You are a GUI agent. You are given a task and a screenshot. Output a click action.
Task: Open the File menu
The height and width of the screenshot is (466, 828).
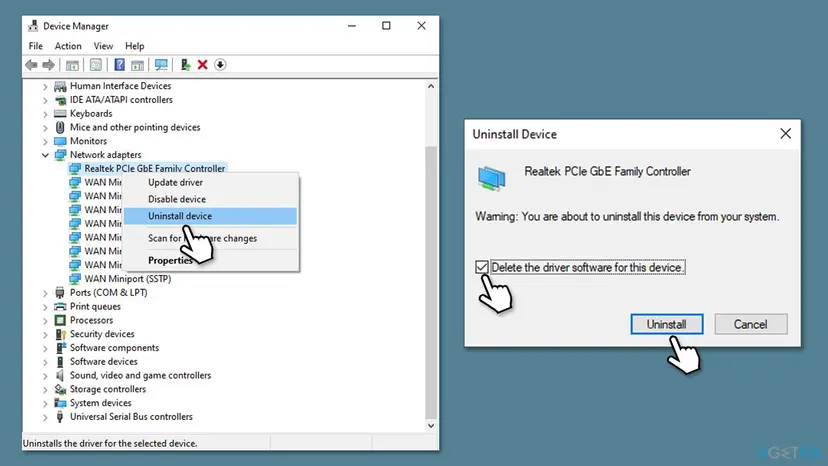point(35,46)
